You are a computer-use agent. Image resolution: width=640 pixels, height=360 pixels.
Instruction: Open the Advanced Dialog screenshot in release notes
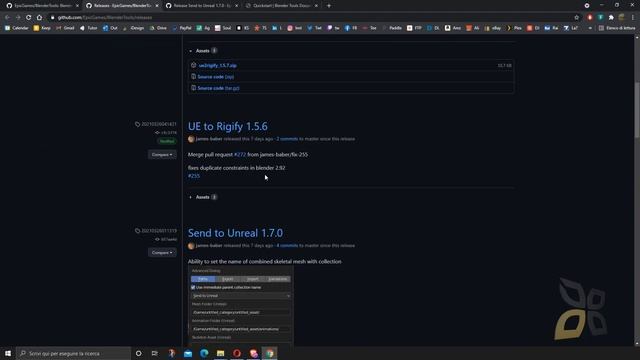[240, 305]
